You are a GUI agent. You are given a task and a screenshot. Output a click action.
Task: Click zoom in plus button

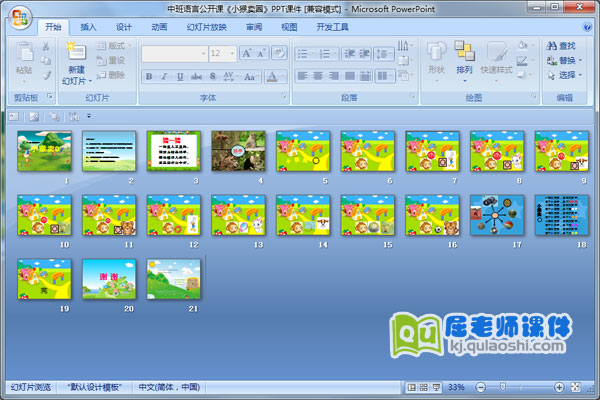[559, 387]
